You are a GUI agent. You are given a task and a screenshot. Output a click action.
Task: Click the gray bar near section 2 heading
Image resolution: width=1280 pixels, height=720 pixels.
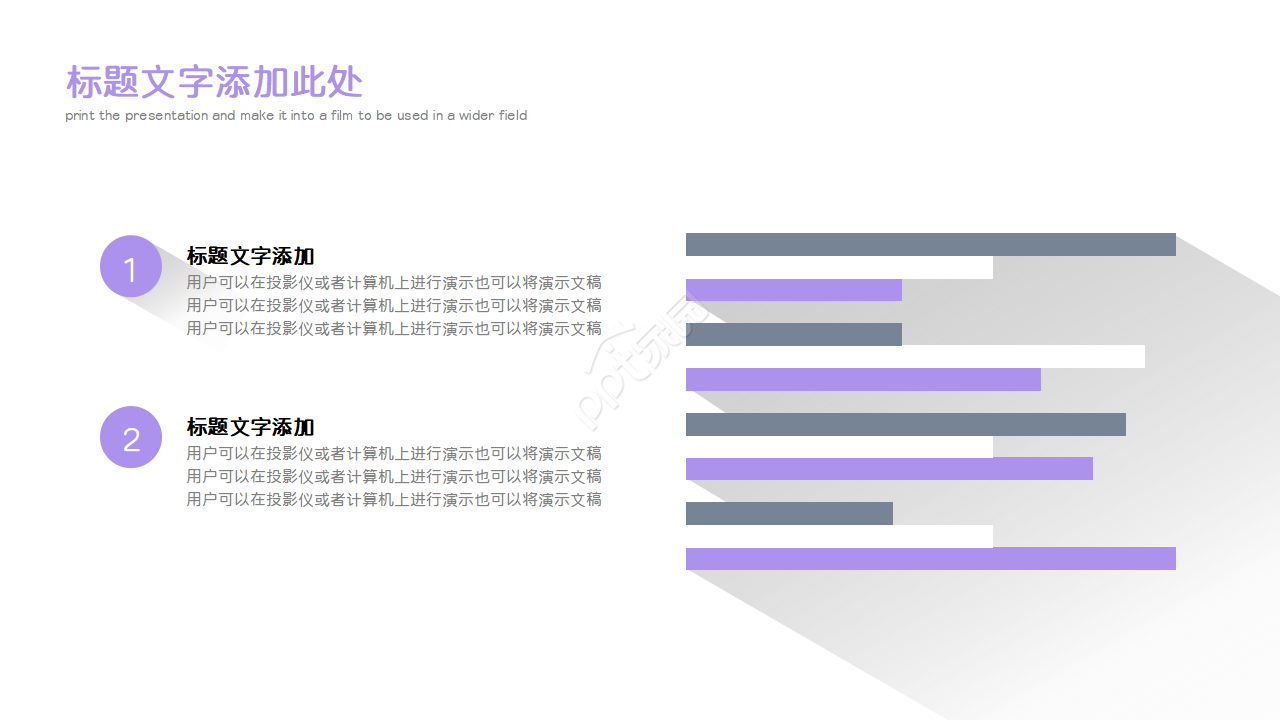coord(903,423)
